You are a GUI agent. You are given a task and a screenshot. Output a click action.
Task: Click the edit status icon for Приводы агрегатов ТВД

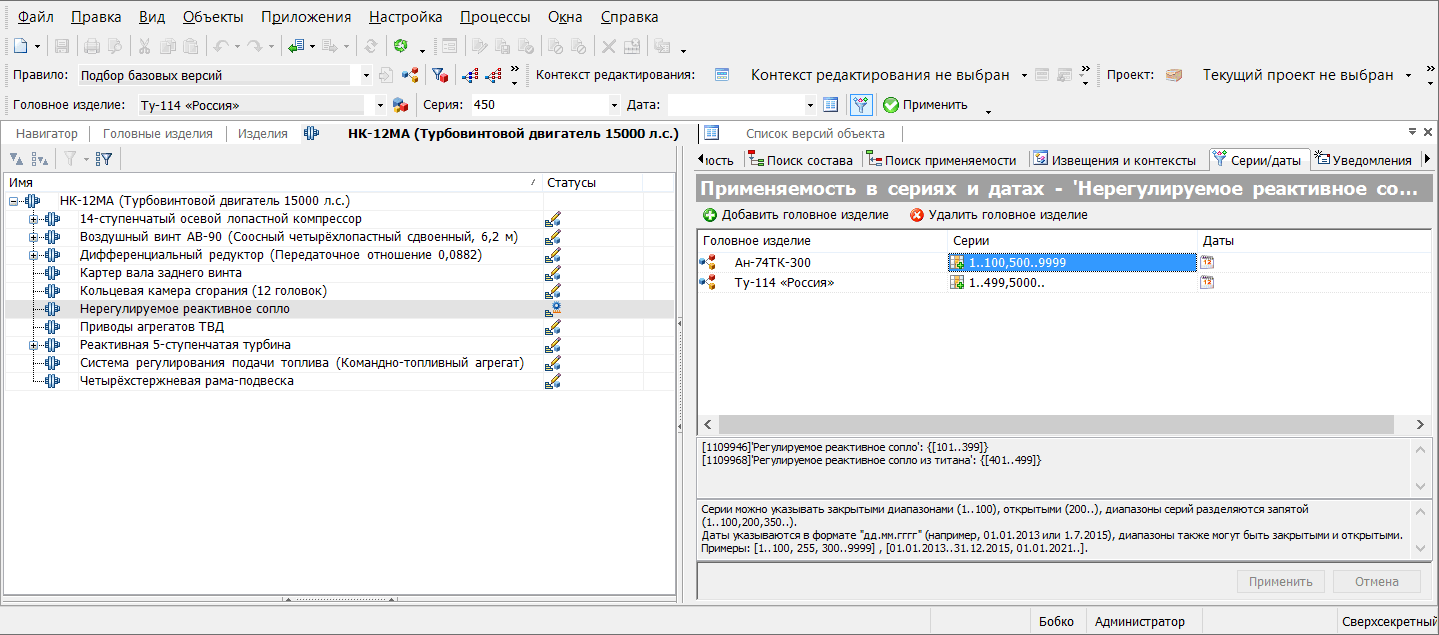click(553, 327)
